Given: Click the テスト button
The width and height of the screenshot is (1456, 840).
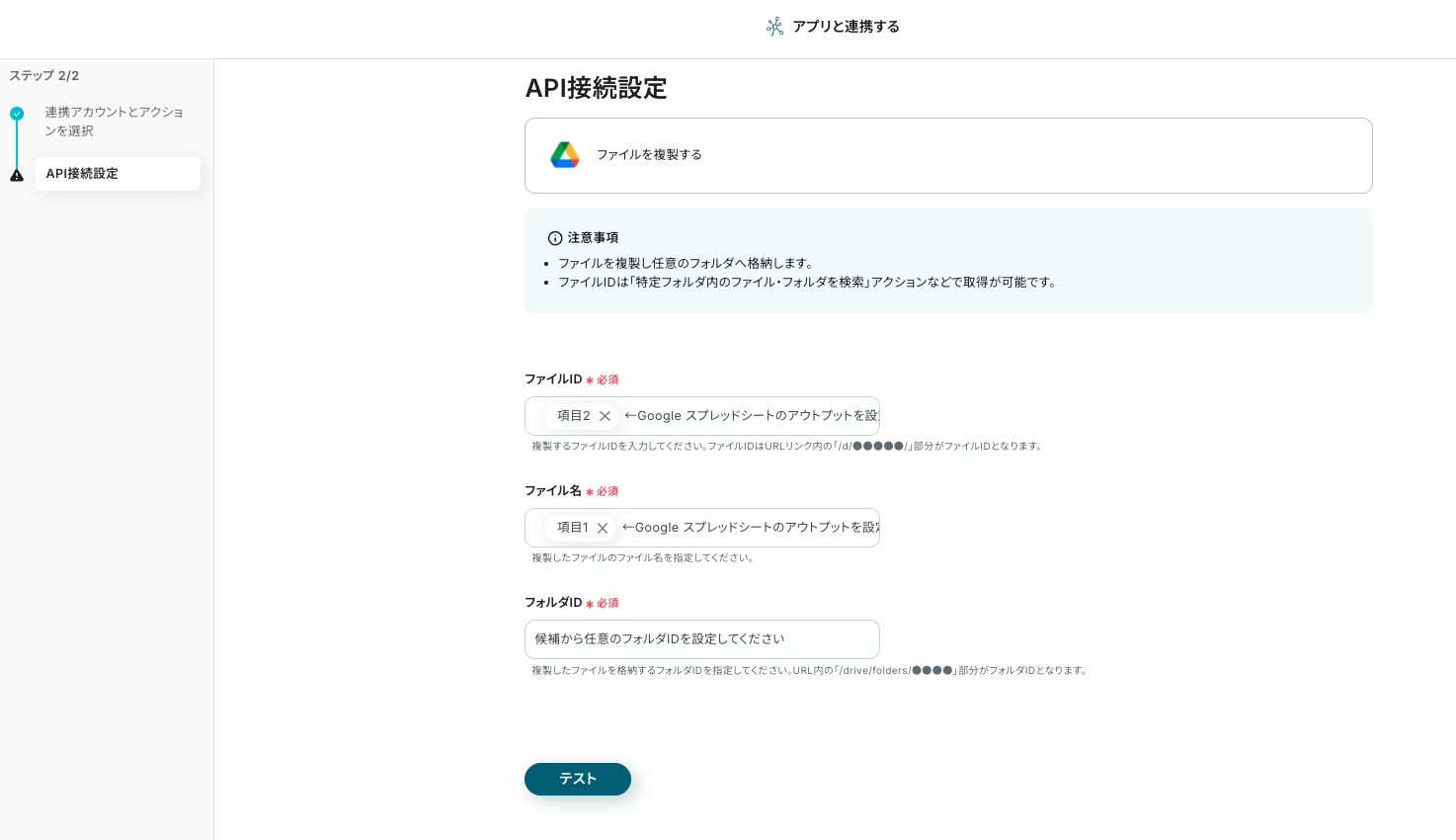Looking at the screenshot, I should pos(578,779).
